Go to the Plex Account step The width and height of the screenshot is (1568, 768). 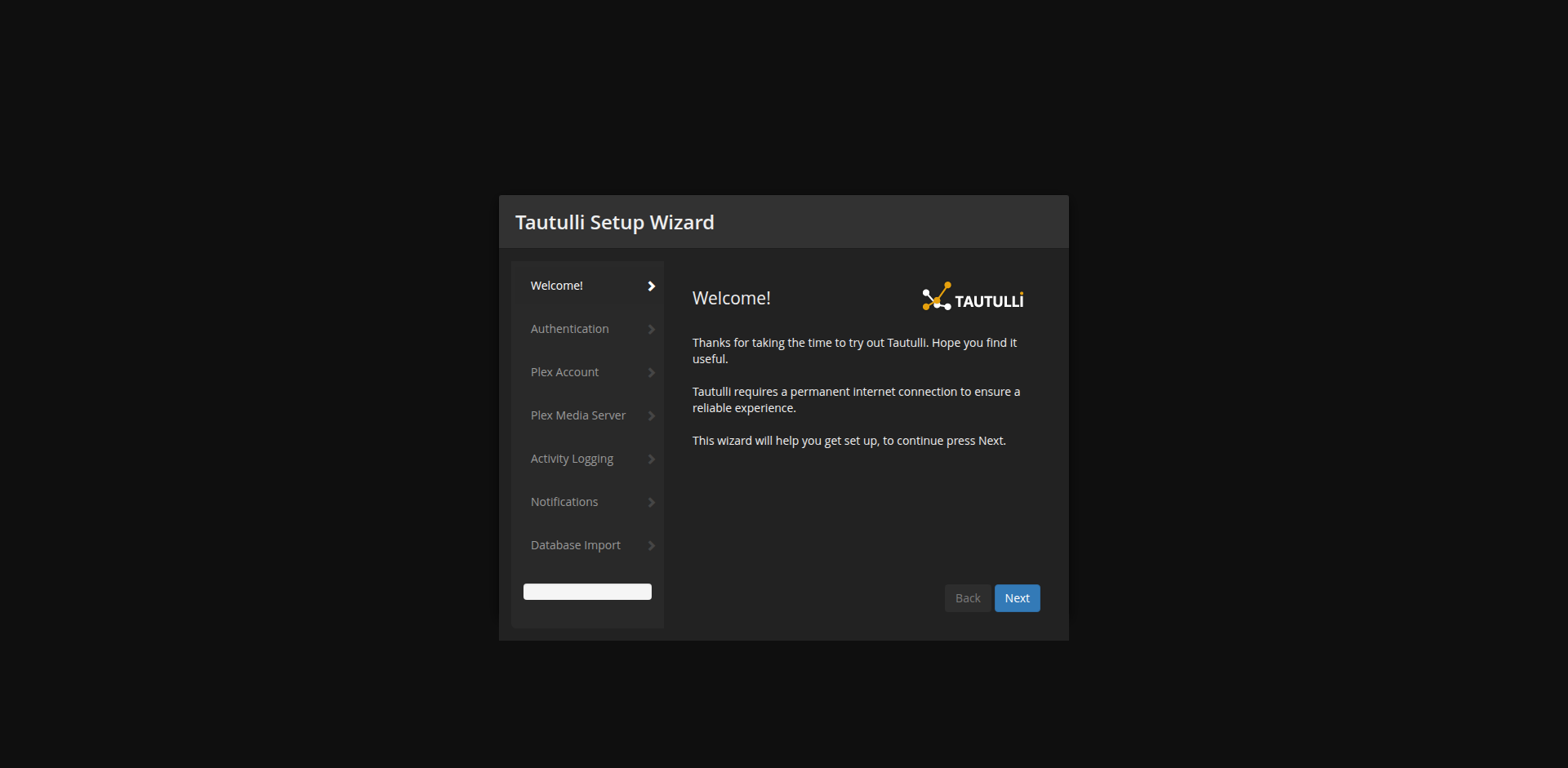(x=587, y=372)
